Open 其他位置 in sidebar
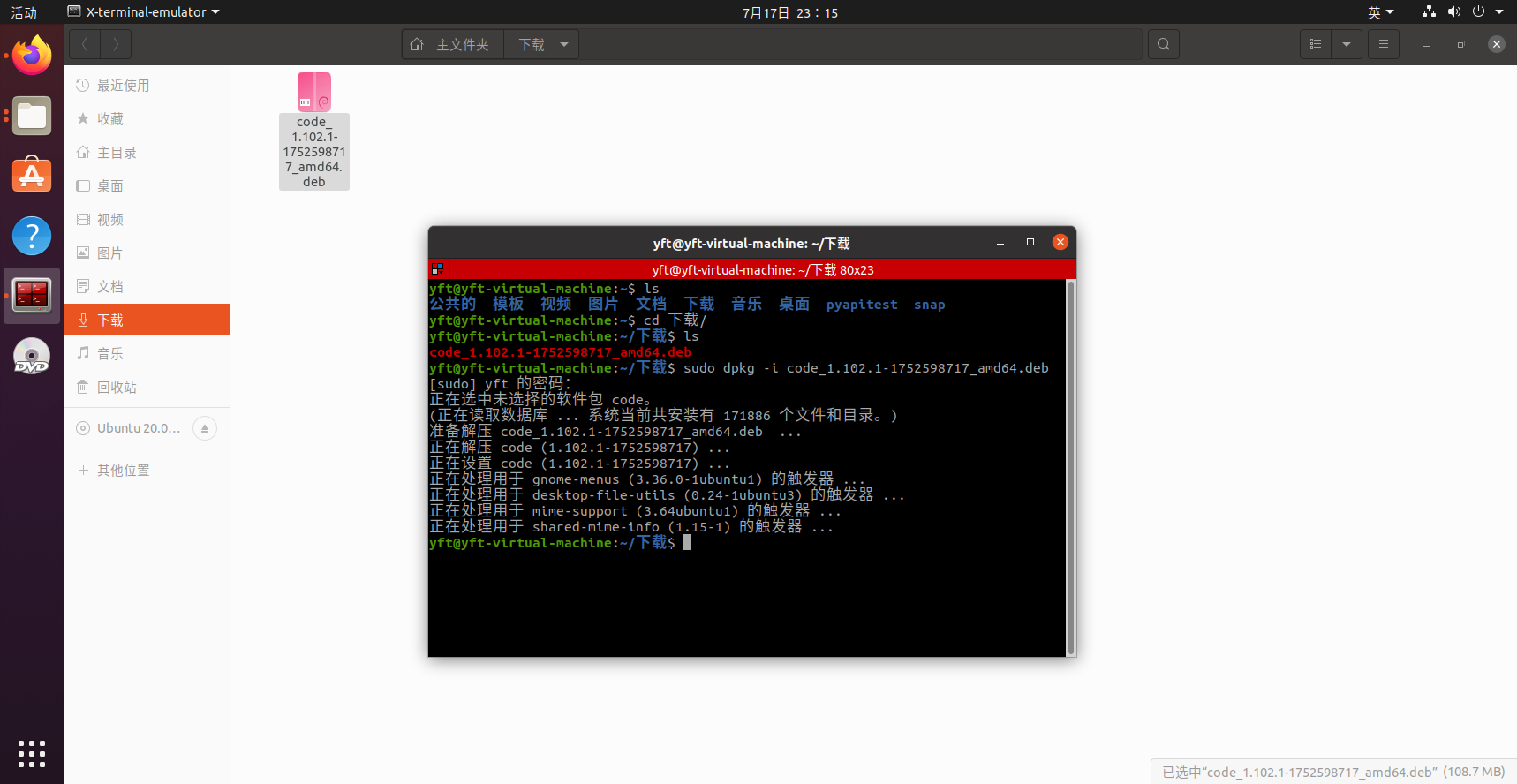The width and height of the screenshot is (1517, 784). 147,471
